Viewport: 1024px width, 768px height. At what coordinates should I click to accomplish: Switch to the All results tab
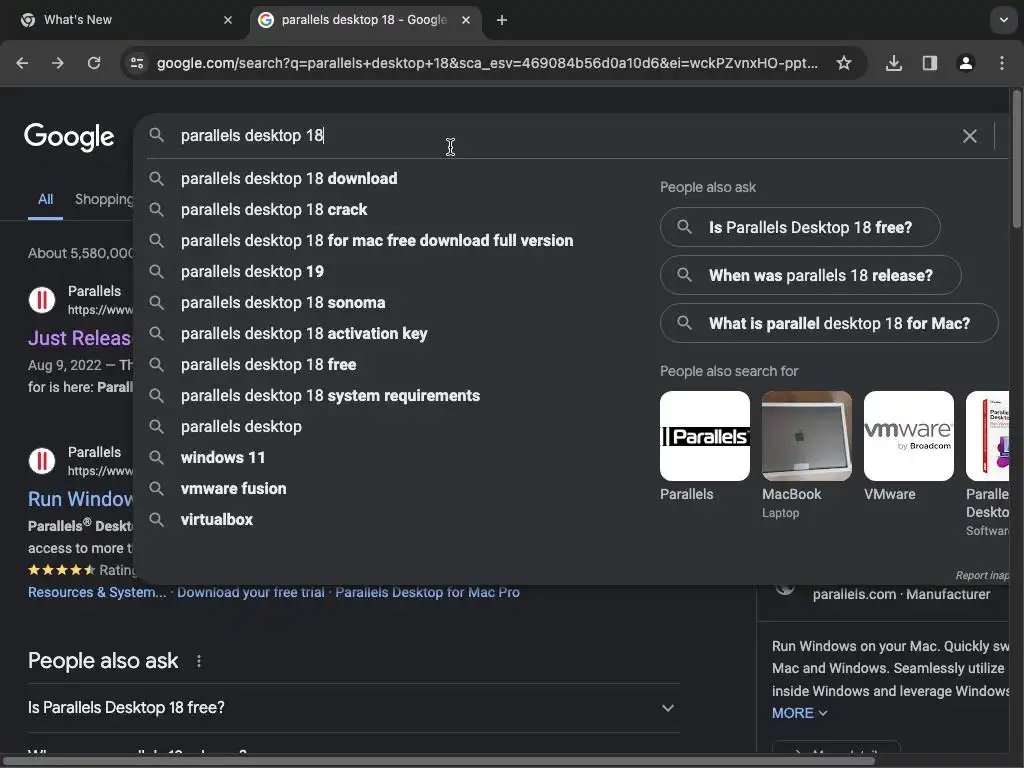(45, 199)
